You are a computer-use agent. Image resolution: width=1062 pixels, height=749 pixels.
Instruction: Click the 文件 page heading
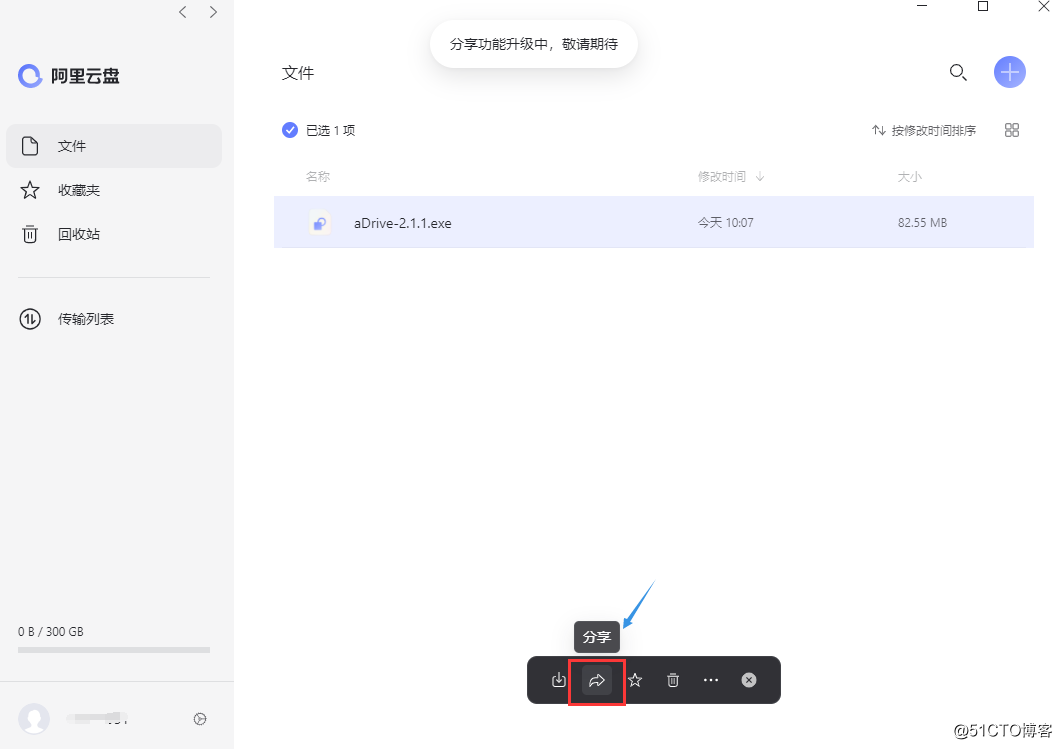298,73
